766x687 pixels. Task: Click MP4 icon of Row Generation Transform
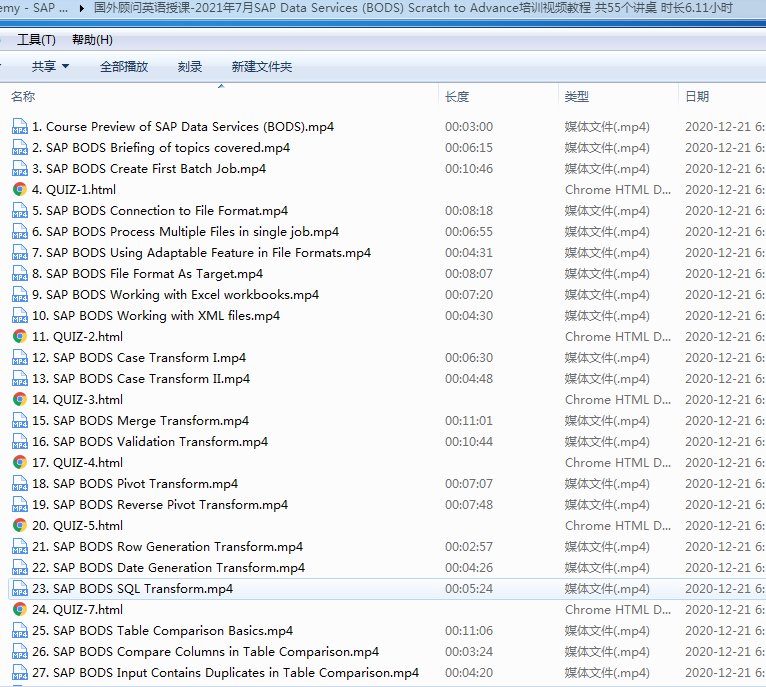pyautogui.click(x=20, y=547)
